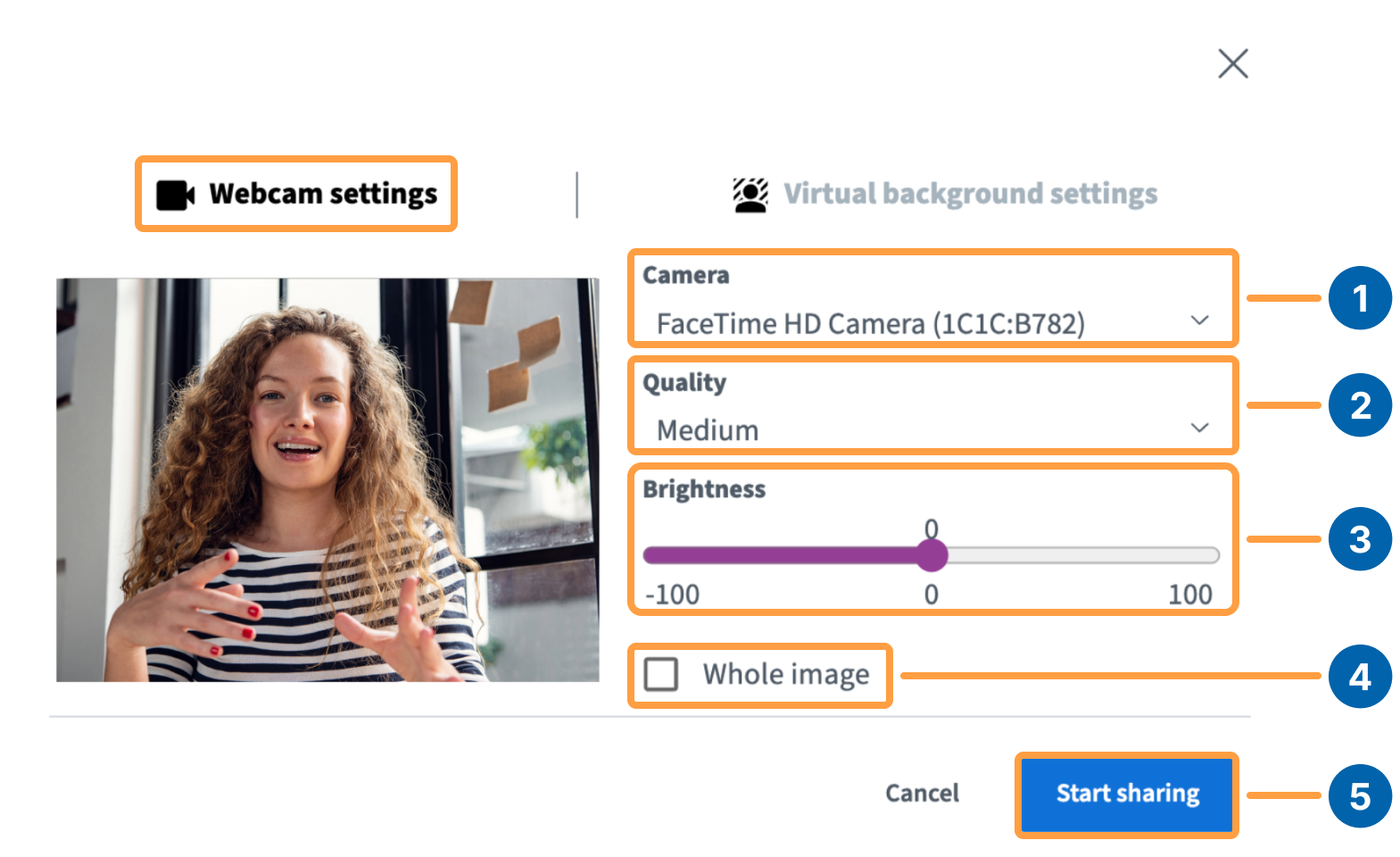Click the Brightness label text

tap(704, 489)
